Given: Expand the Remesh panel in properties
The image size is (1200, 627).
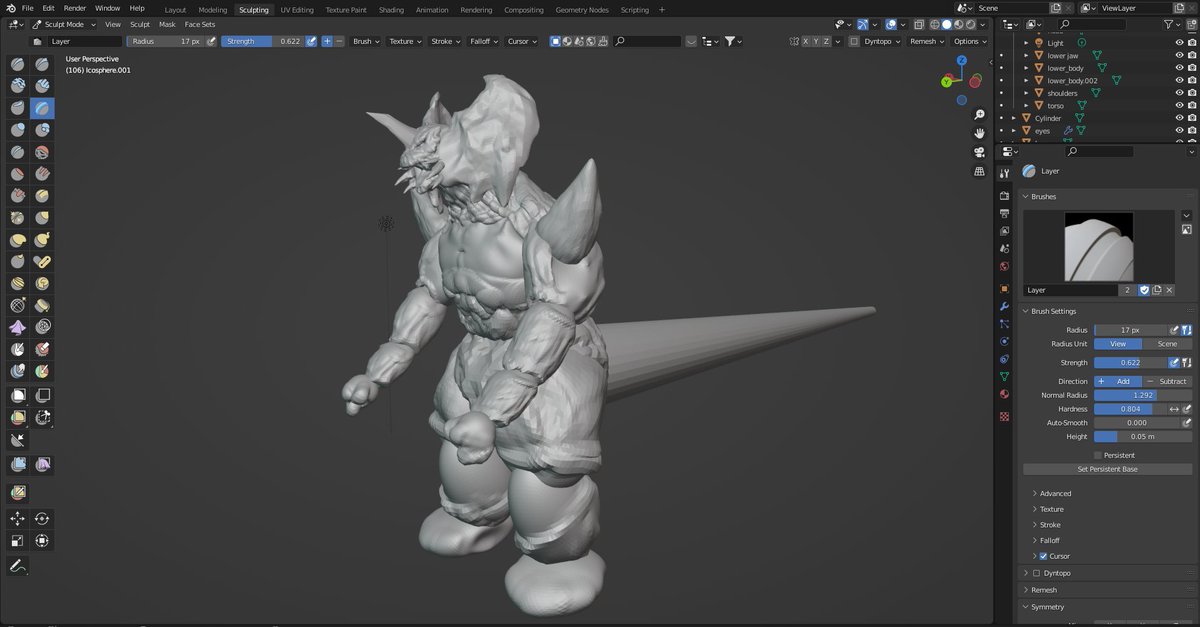Looking at the screenshot, I should coord(1044,590).
